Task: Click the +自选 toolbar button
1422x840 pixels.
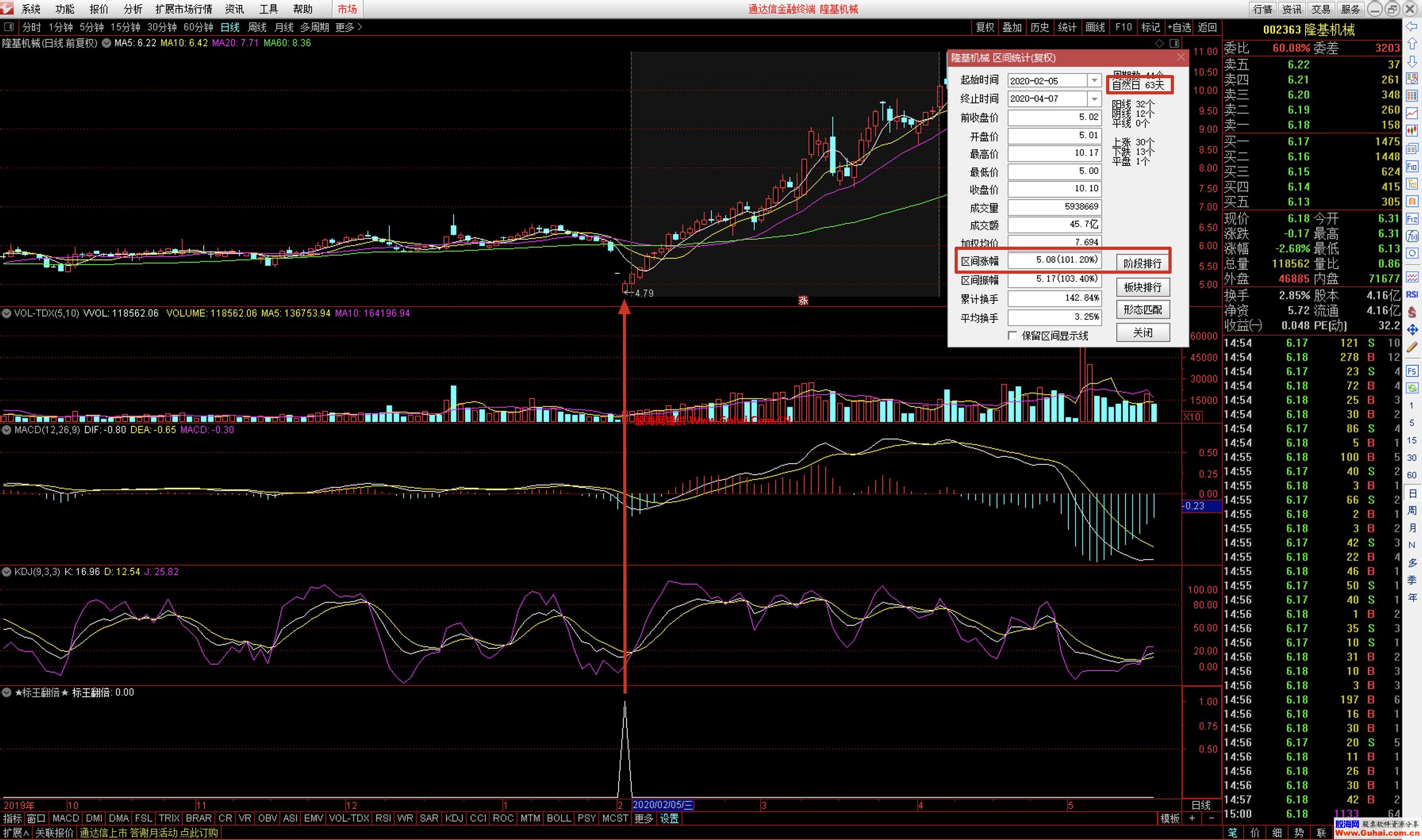Action: pyautogui.click(x=1179, y=27)
